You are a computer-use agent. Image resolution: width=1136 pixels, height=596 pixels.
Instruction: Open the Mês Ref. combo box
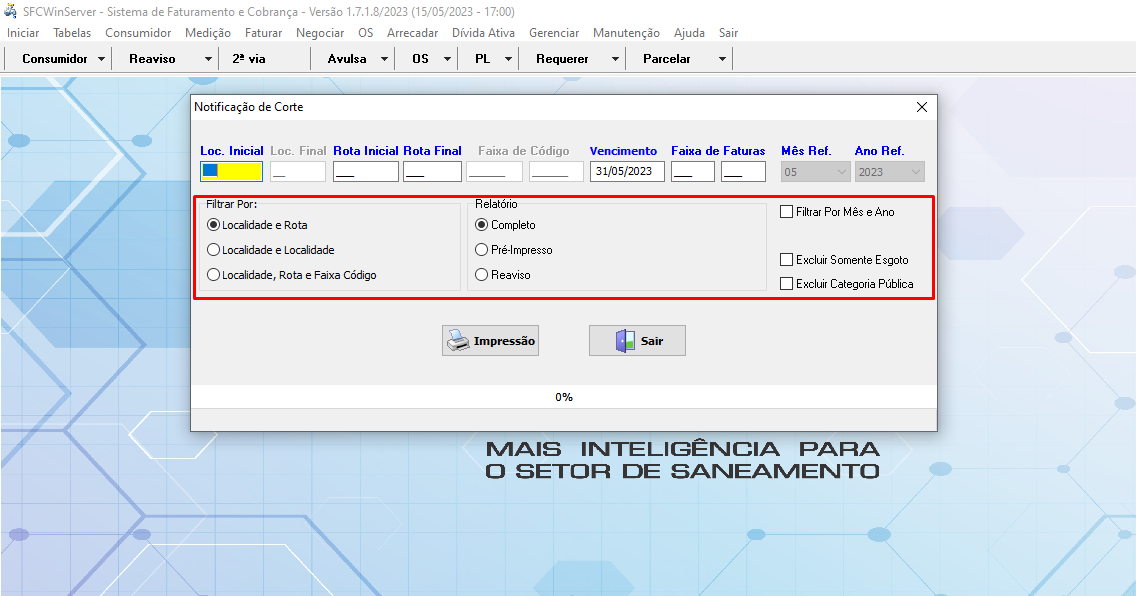pos(815,172)
